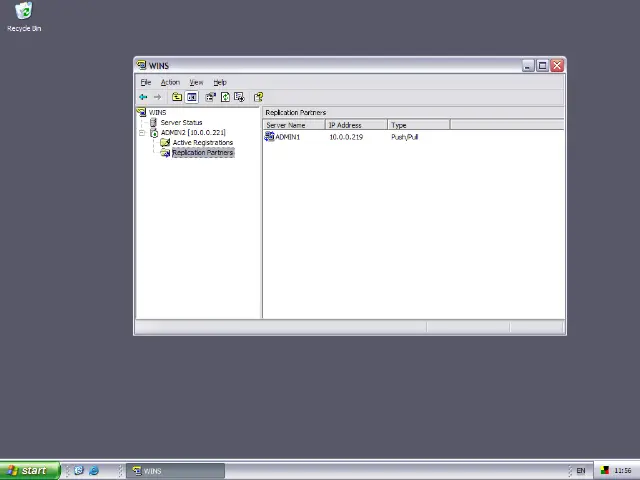Click the first quick launch icon
640x480 pixels.
click(79, 471)
